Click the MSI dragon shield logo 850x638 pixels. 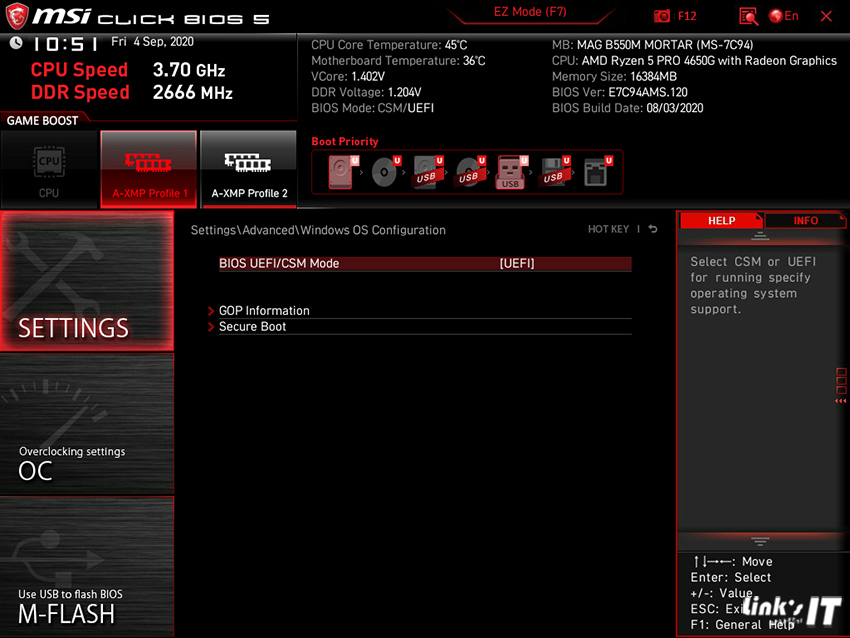click(x=17, y=16)
